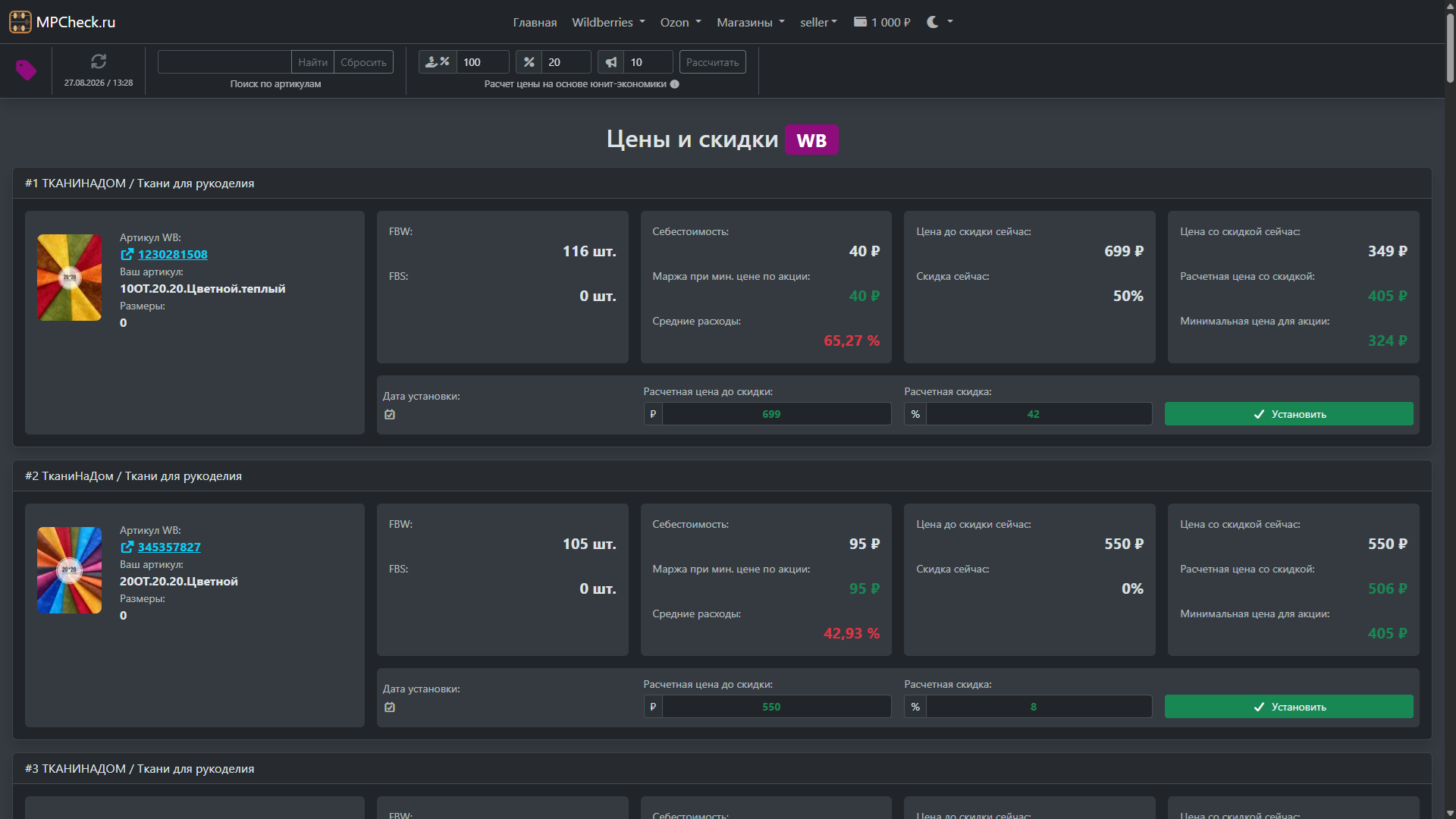The image size is (1456, 819).
Task: Click the 'Цены и скидки' page title
Action: [x=692, y=140]
